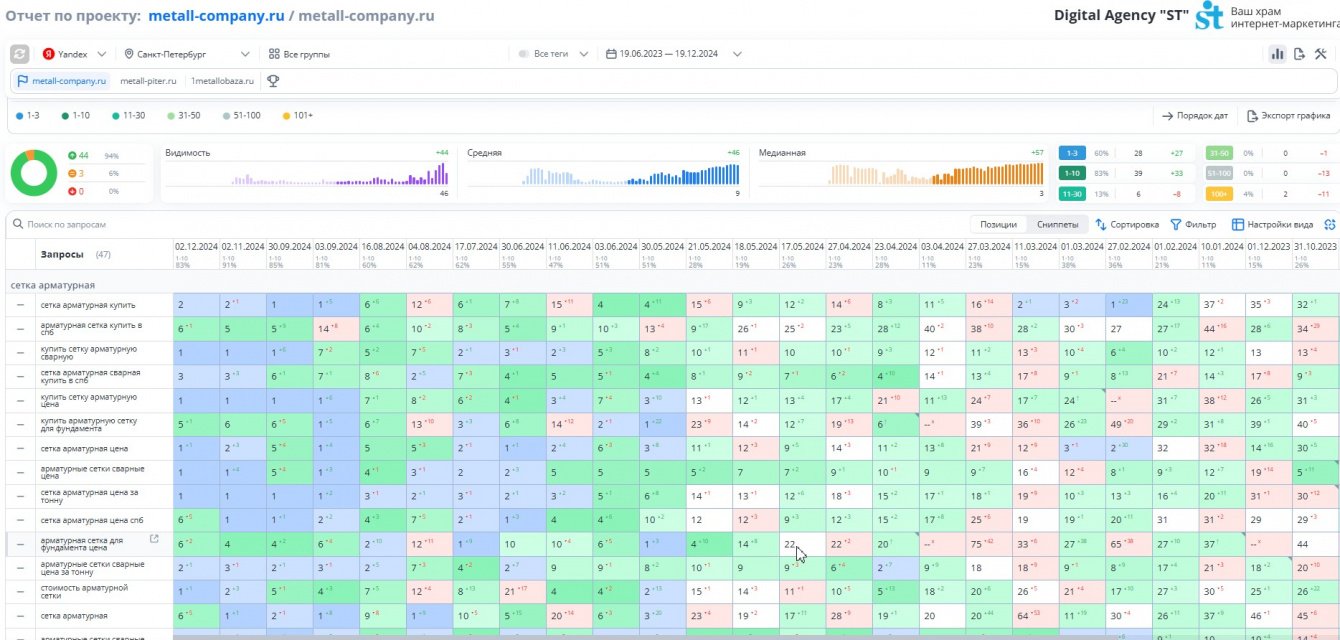Screen dimensions: 1340x640
Task: Click the blue 1-3 positions badge
Action: [x=1073, y=153]
